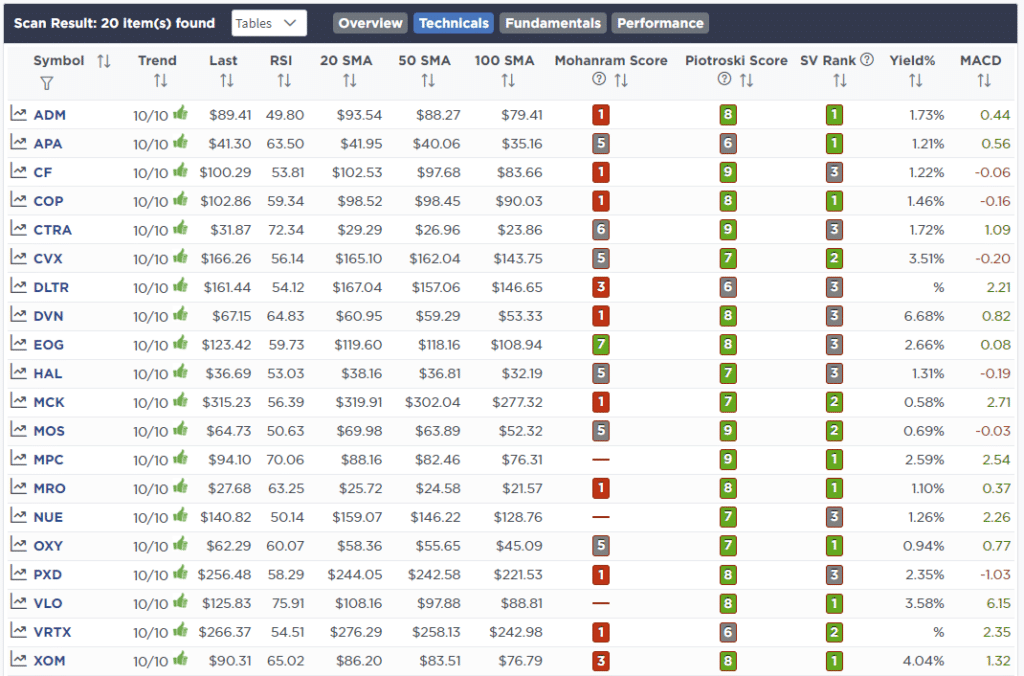The height and width of the screenshot is (676, 1024).
Task: Sort by RSI column arrows
Action: pyautogui.click(x=284, y=80)
